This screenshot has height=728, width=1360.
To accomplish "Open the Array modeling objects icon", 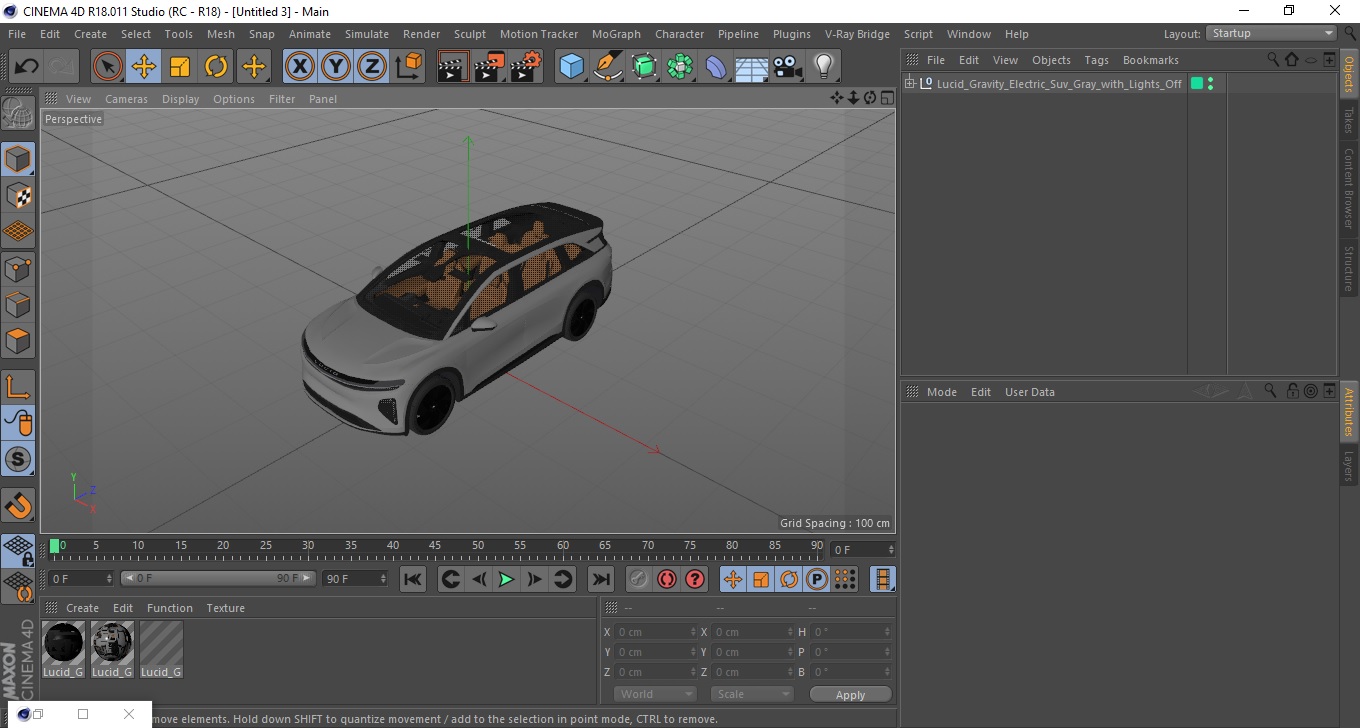I will pyautogui.click(x=680, y=67).
